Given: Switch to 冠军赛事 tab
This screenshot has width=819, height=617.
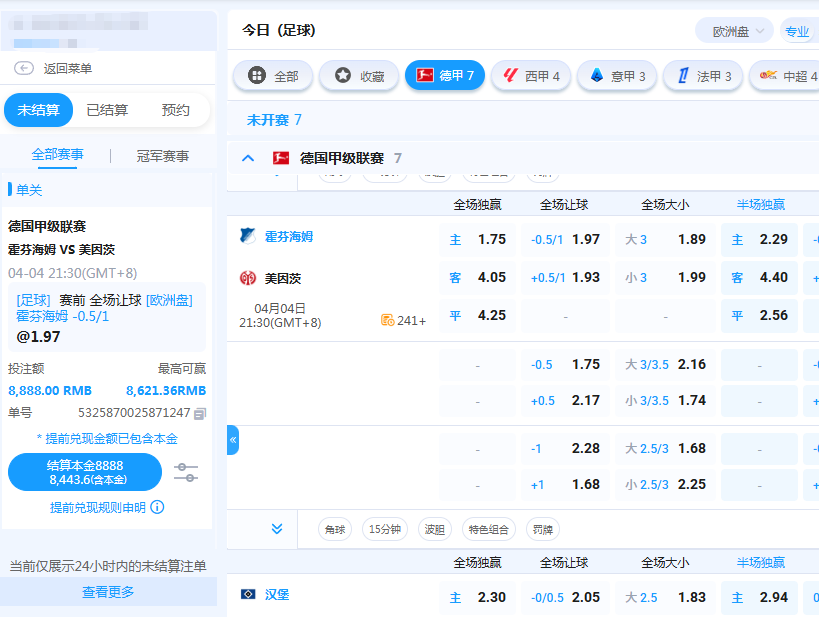Looking at the screenshot, I should (x=162, y=156).
